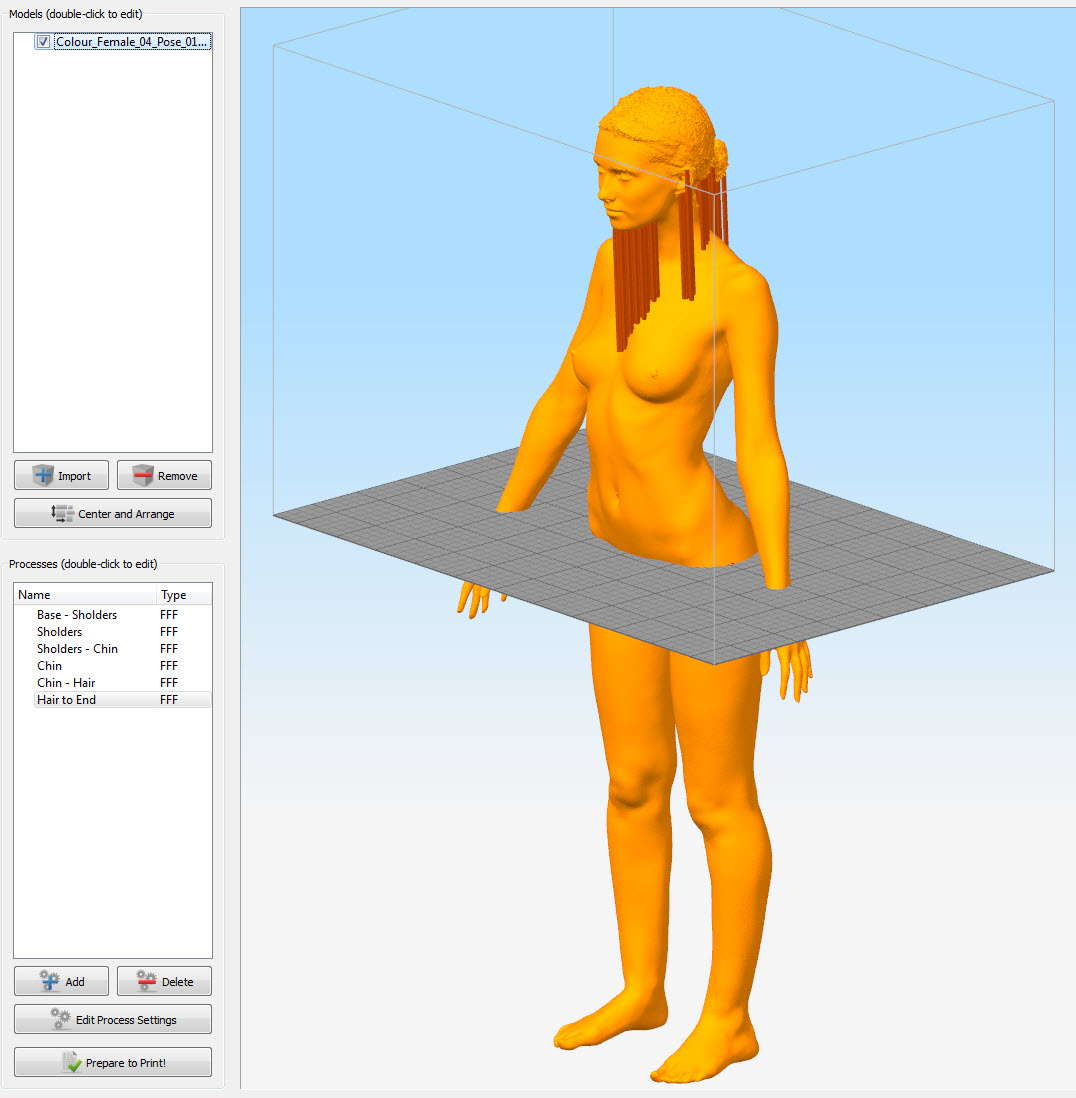Click the Type column header
1076x1098 pixels.
click(184, 595)
